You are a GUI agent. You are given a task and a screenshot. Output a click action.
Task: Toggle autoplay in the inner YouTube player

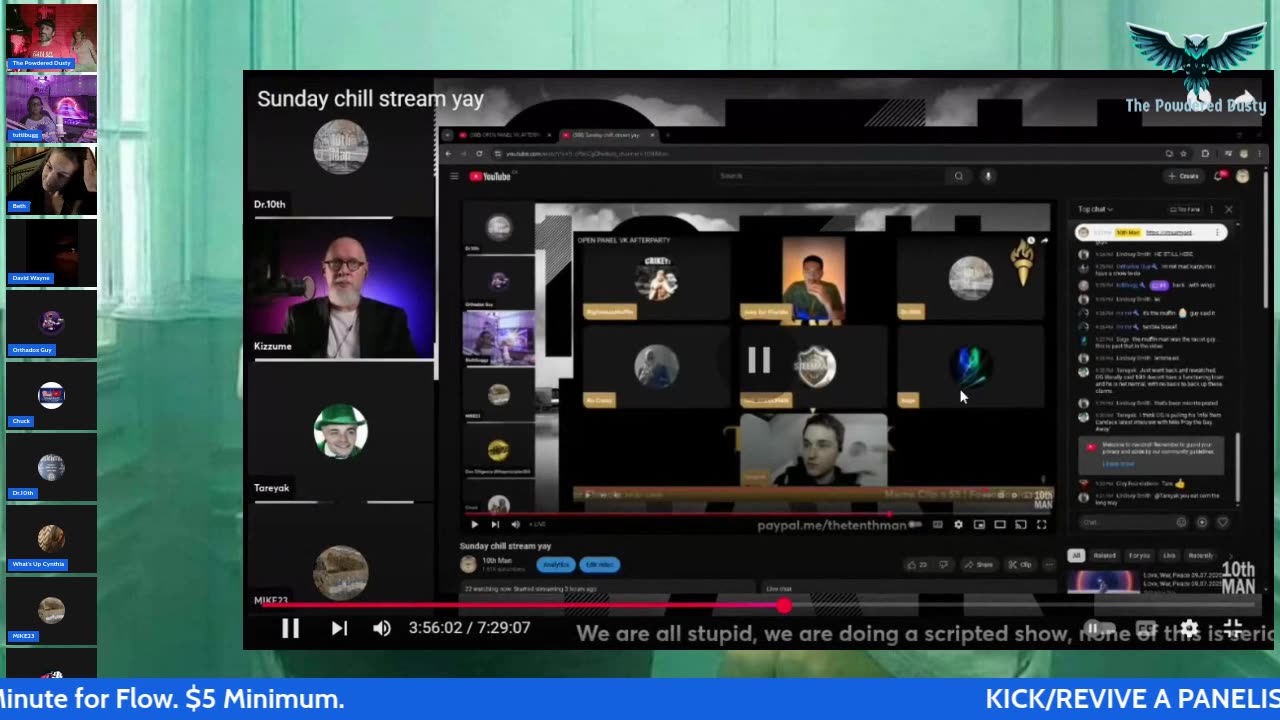tap(915, 524)
